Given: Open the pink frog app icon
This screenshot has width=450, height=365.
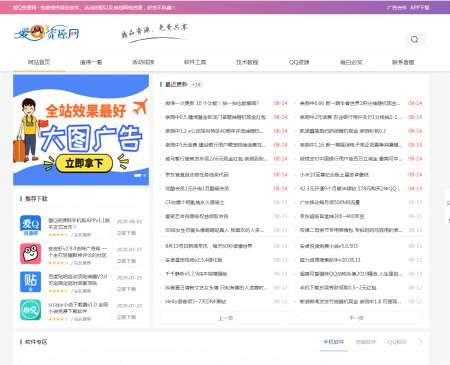Looking at the screenshot, I should (x=30, y=254).
